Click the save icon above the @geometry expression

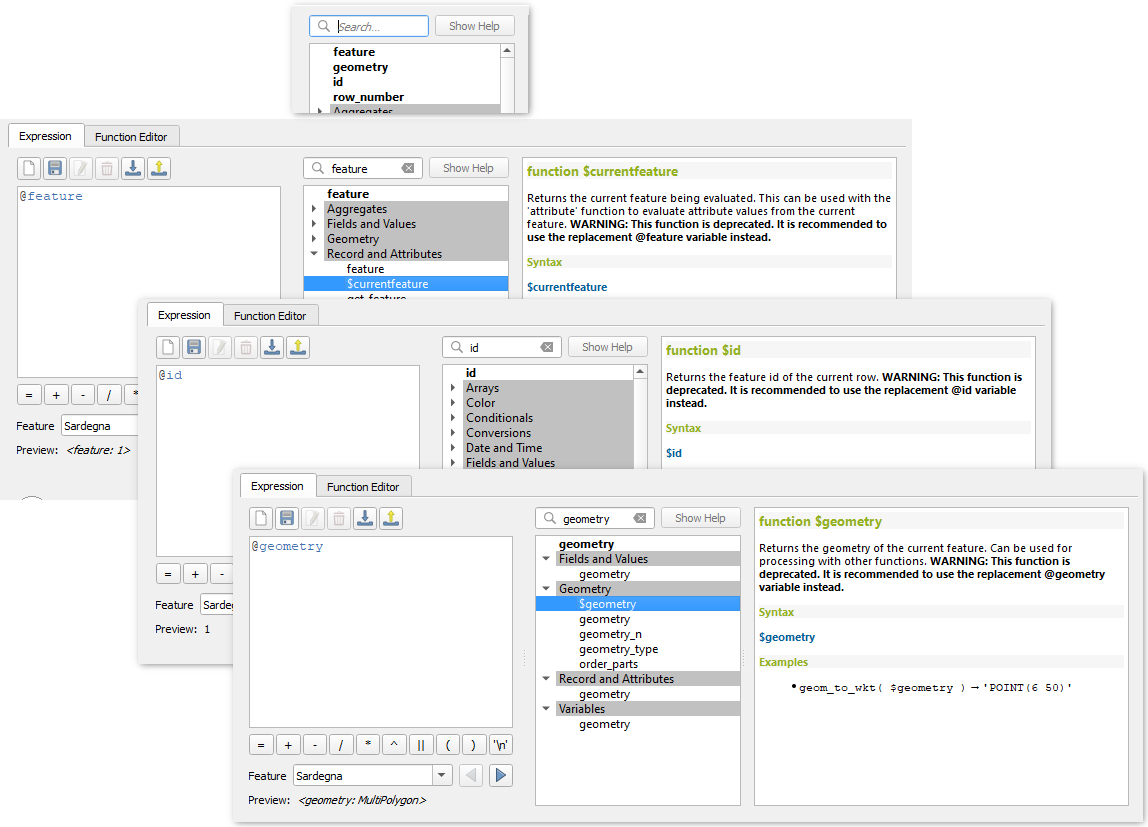pos(287,518)
